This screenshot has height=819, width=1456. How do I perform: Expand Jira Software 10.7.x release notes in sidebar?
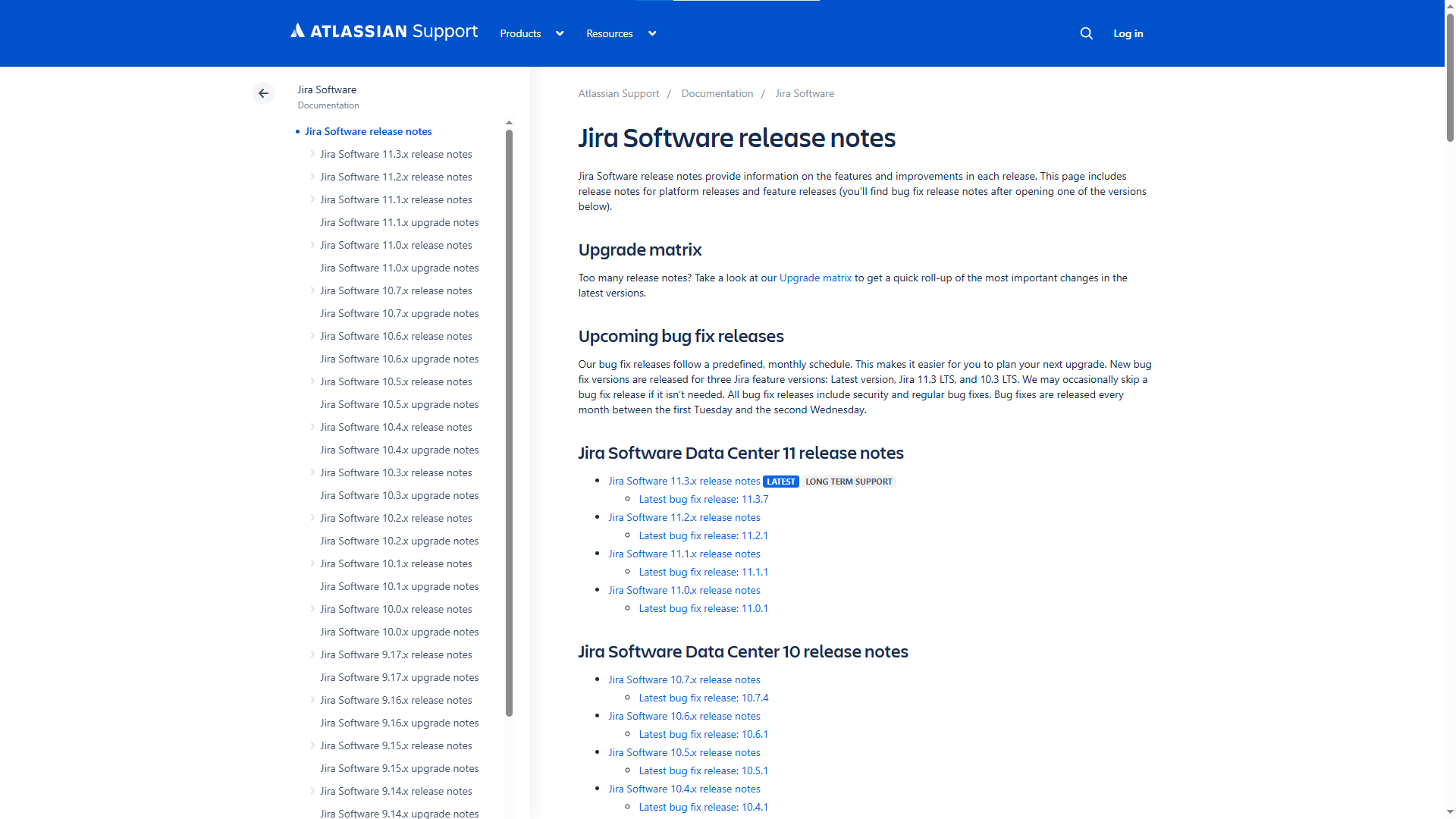(x=312, y=290)
